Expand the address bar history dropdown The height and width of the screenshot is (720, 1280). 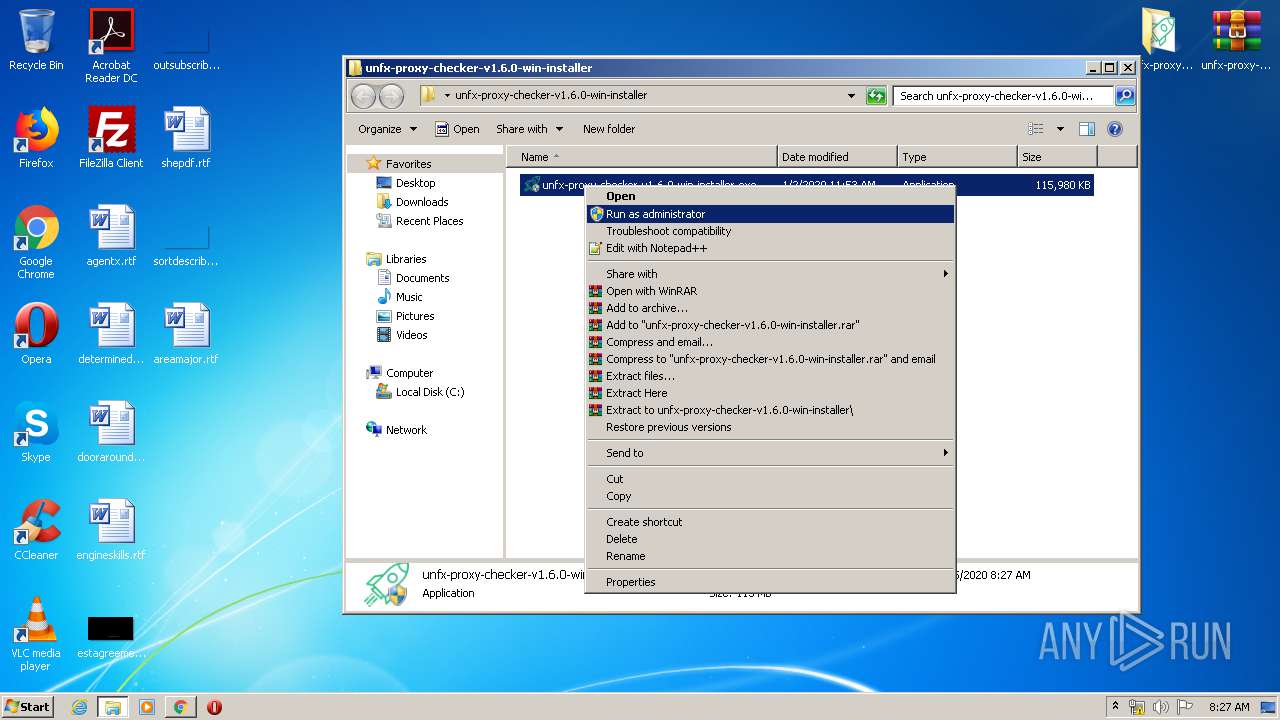[x=851, y=96]
